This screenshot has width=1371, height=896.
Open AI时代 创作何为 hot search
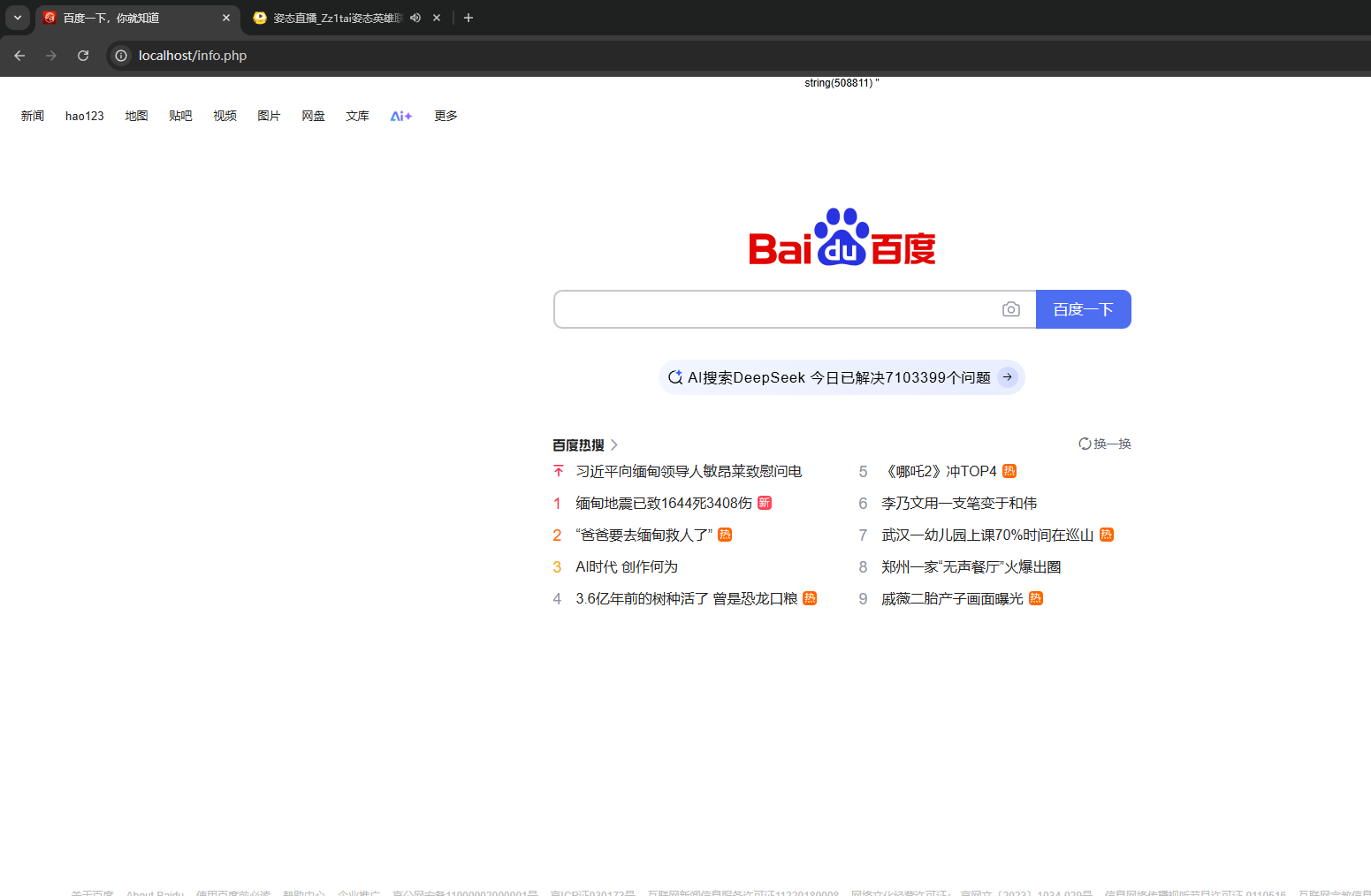(x=627, y=566)
